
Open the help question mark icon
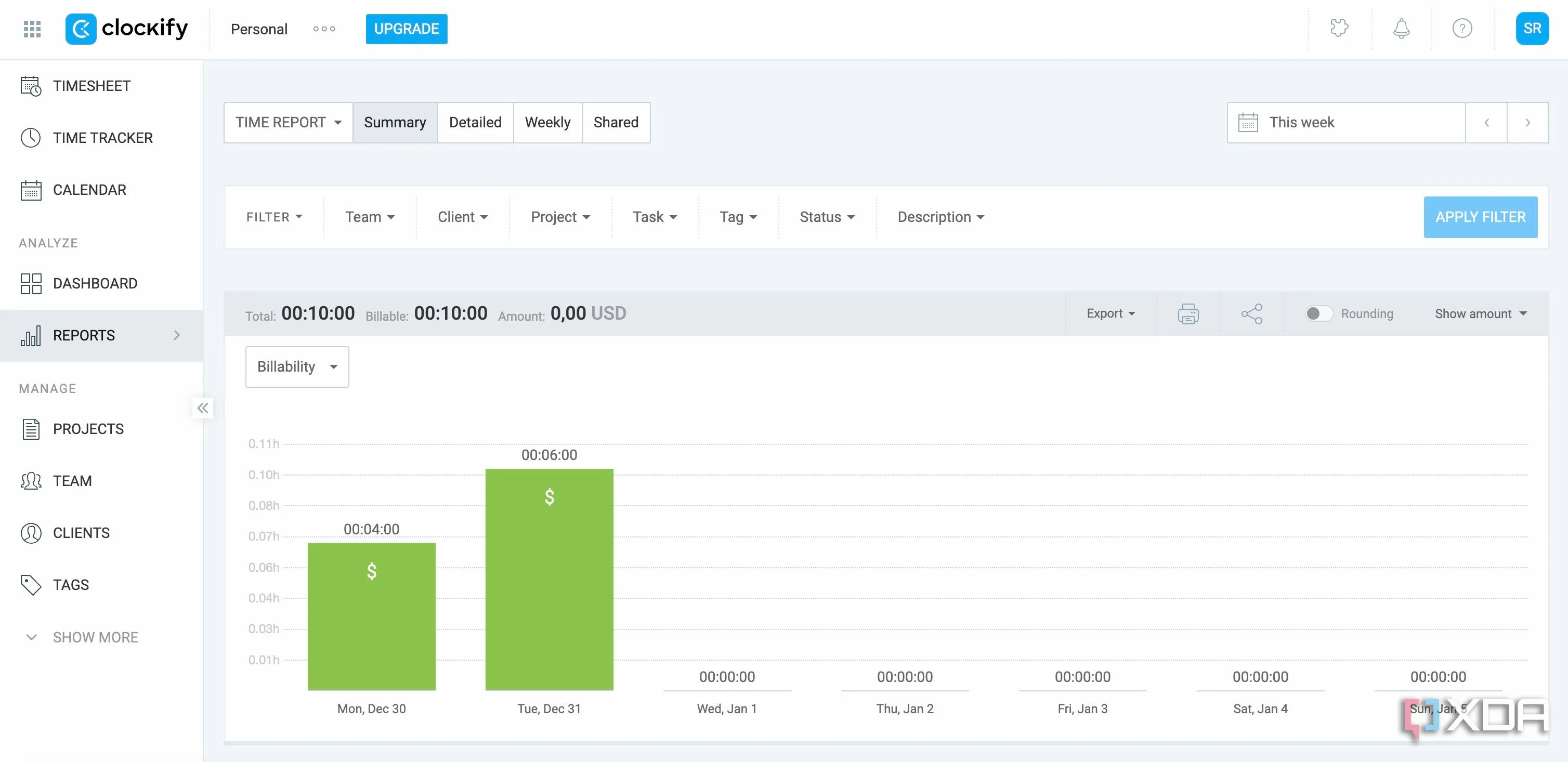[1462, 28]
